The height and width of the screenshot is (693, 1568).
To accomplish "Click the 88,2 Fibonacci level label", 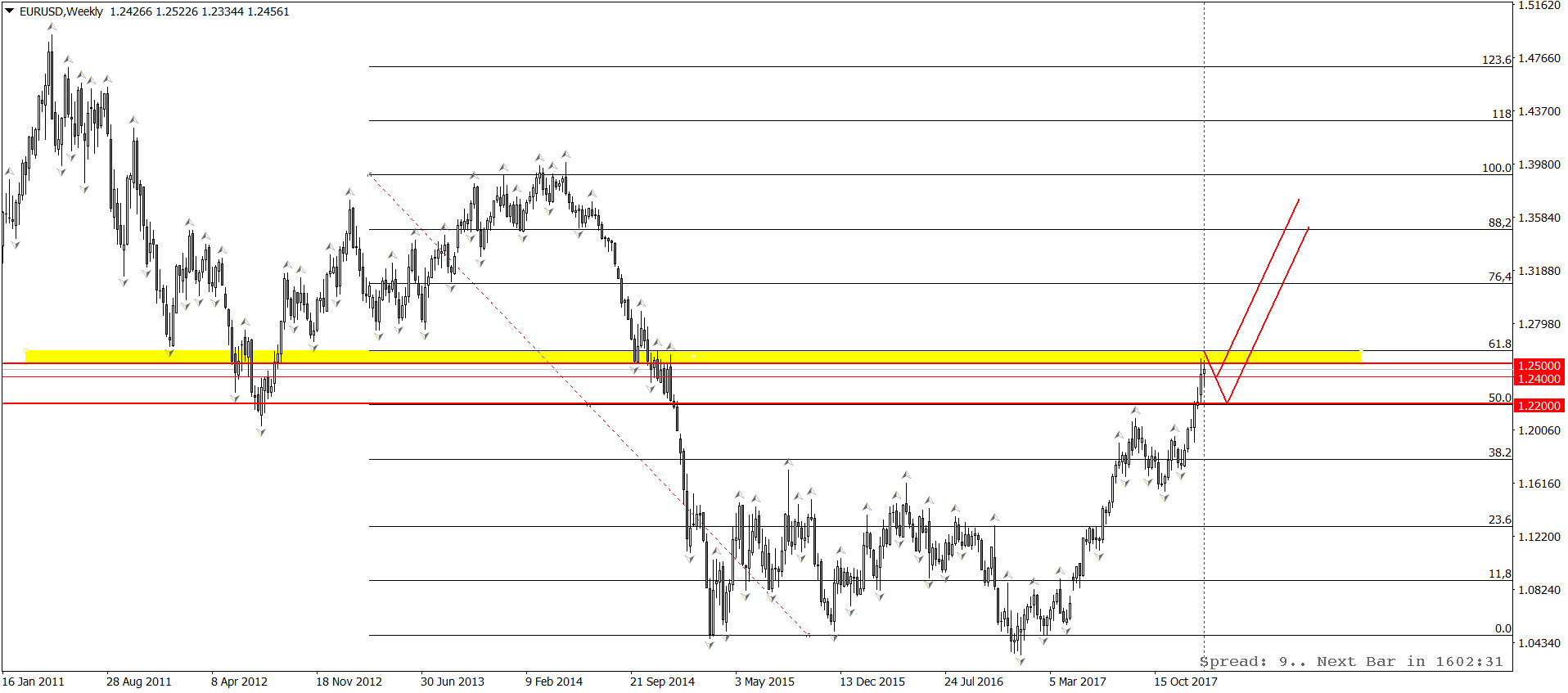I will [1499, 223].
